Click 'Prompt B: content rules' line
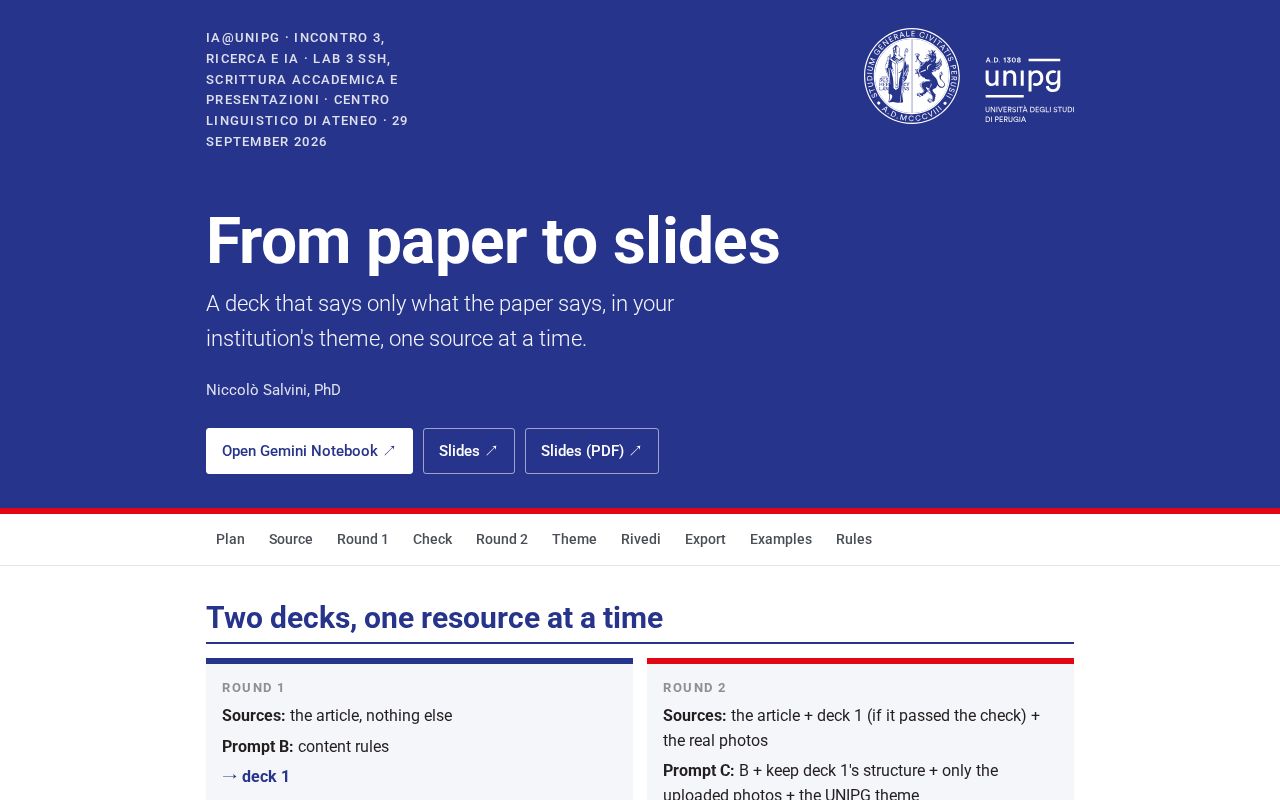The image size is (1280, 800). 305,747
